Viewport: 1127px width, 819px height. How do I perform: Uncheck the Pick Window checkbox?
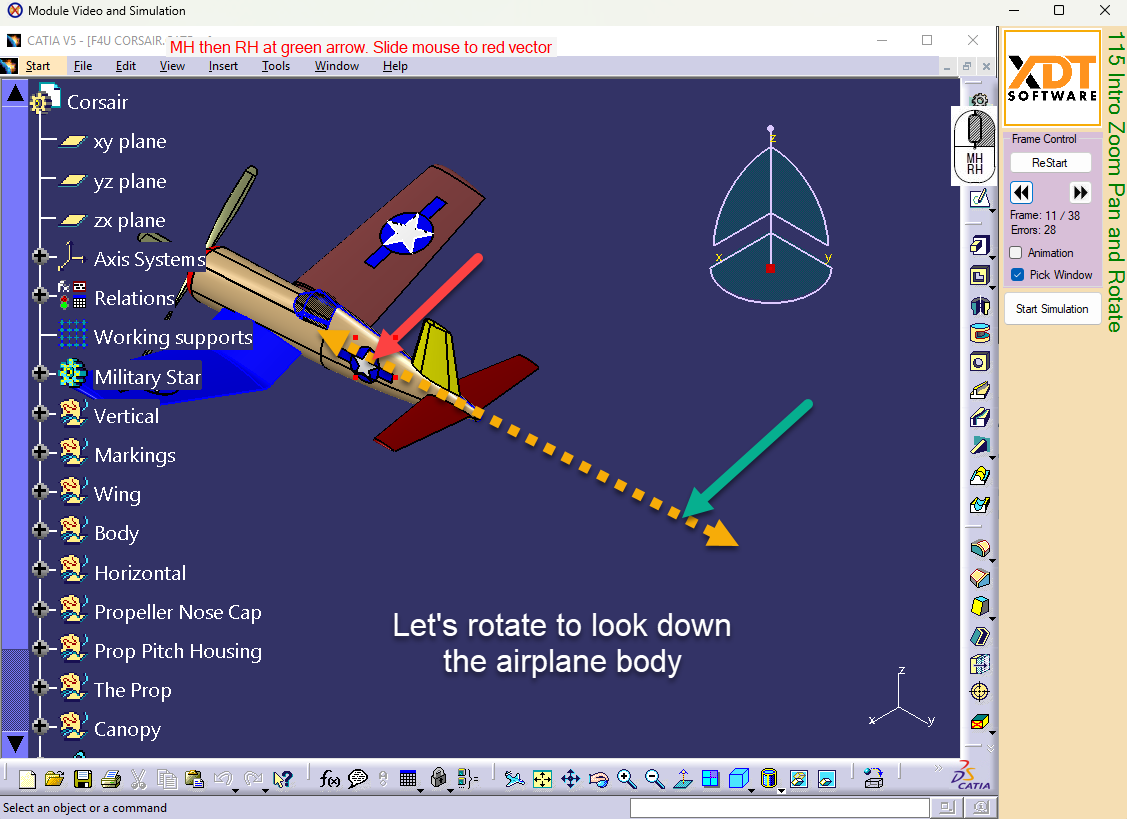tap(1018, 275)
